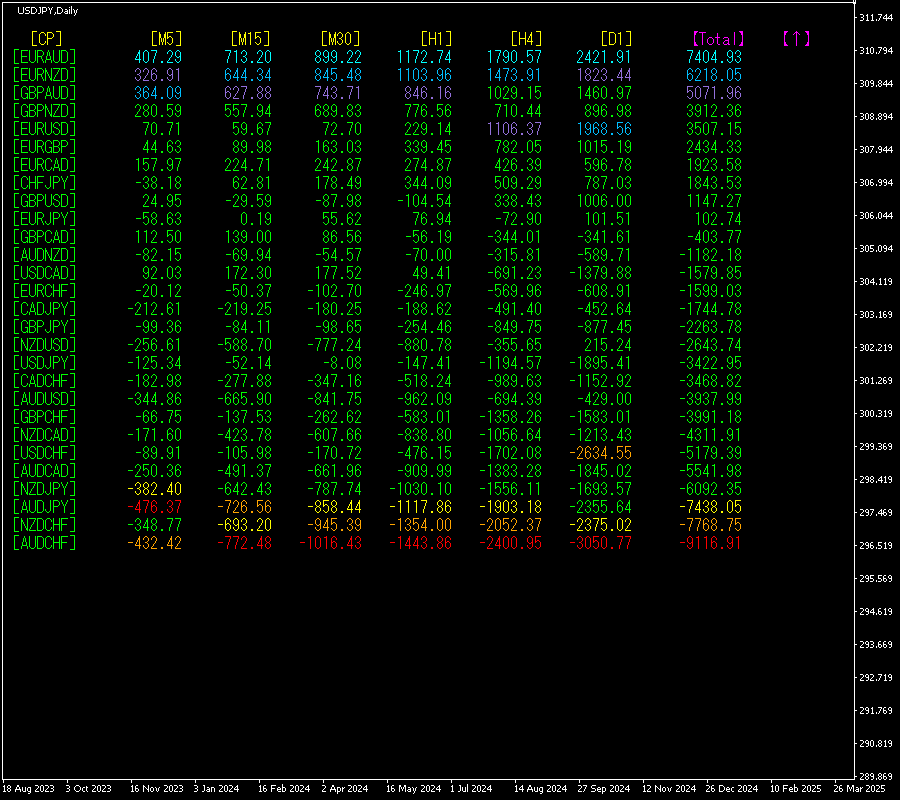Screen dimensions: 900x800
Task: Click the D1 value 2421.91
Action: tap(604, 57)
